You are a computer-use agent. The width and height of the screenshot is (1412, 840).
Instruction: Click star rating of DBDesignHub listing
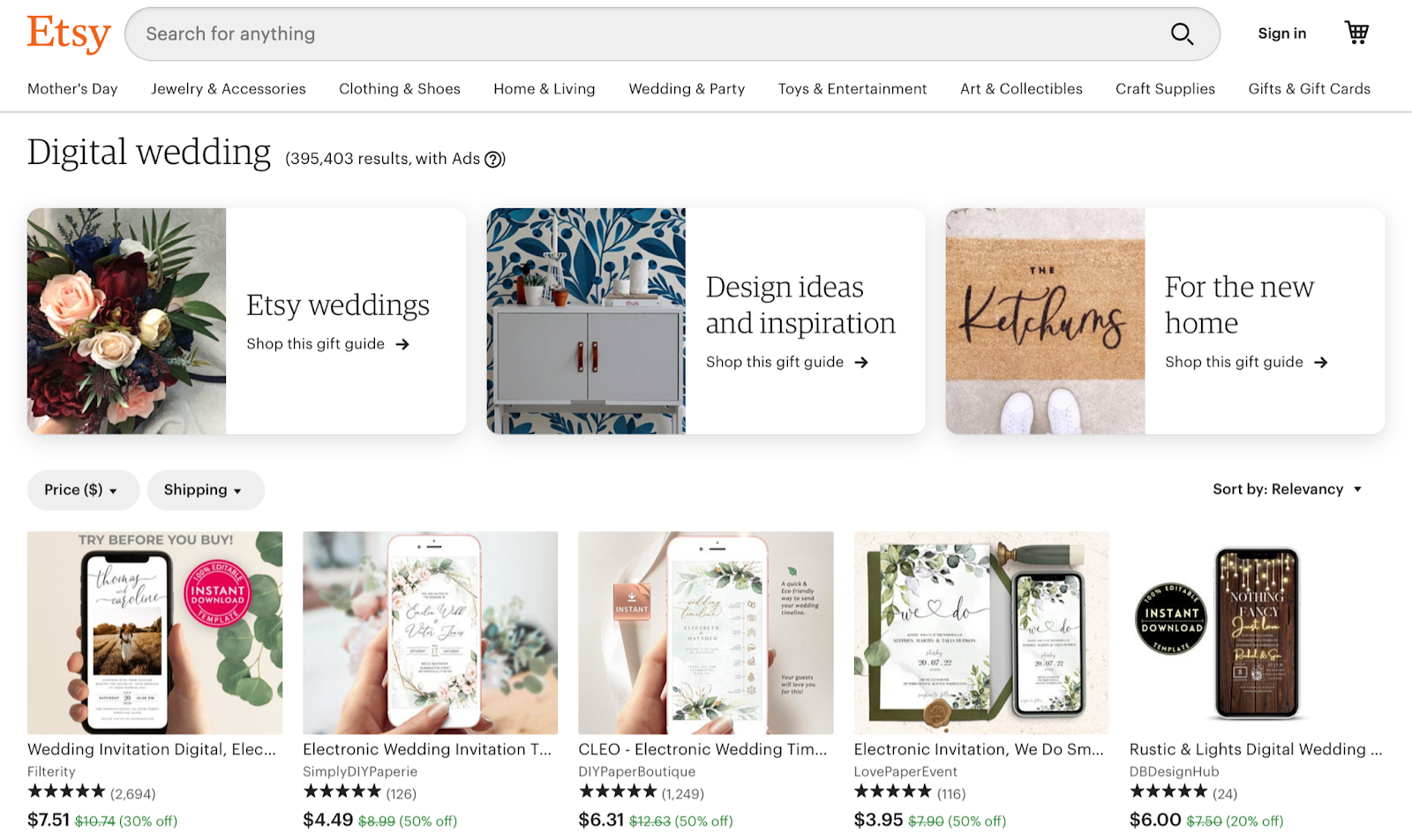tap(1168, 791)
